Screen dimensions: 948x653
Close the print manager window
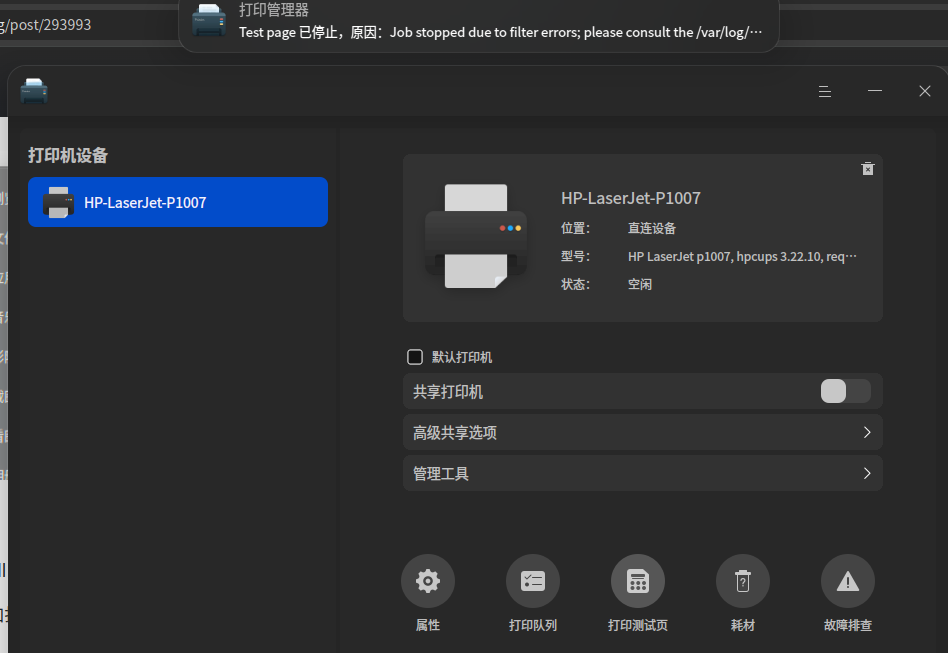[x=924, y=91]
